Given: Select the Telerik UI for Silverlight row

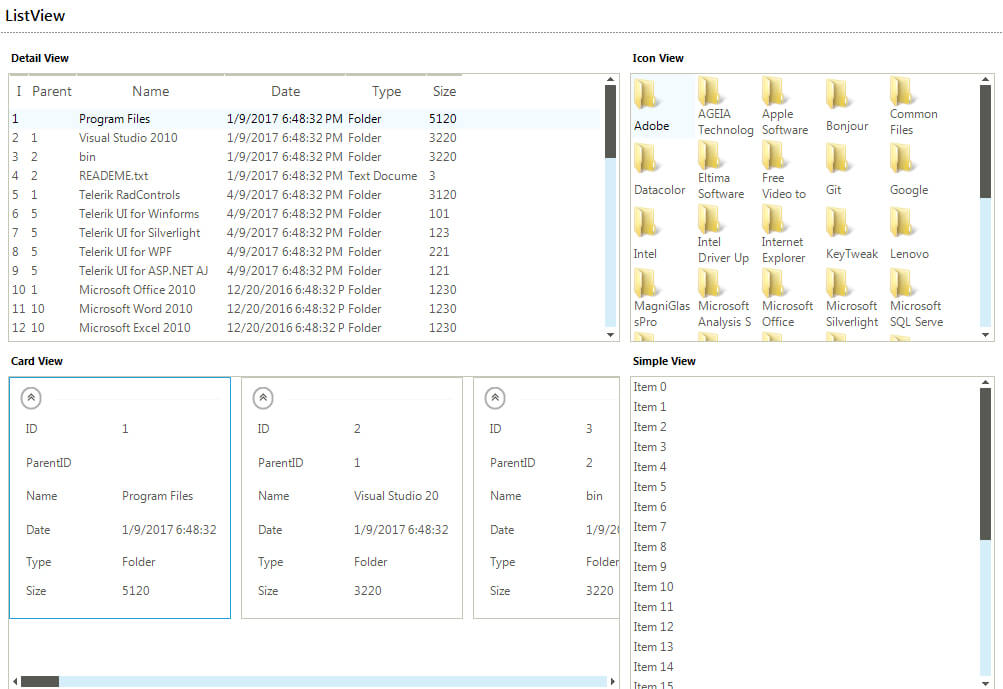Looking at the screenshot, I should 306,233.
